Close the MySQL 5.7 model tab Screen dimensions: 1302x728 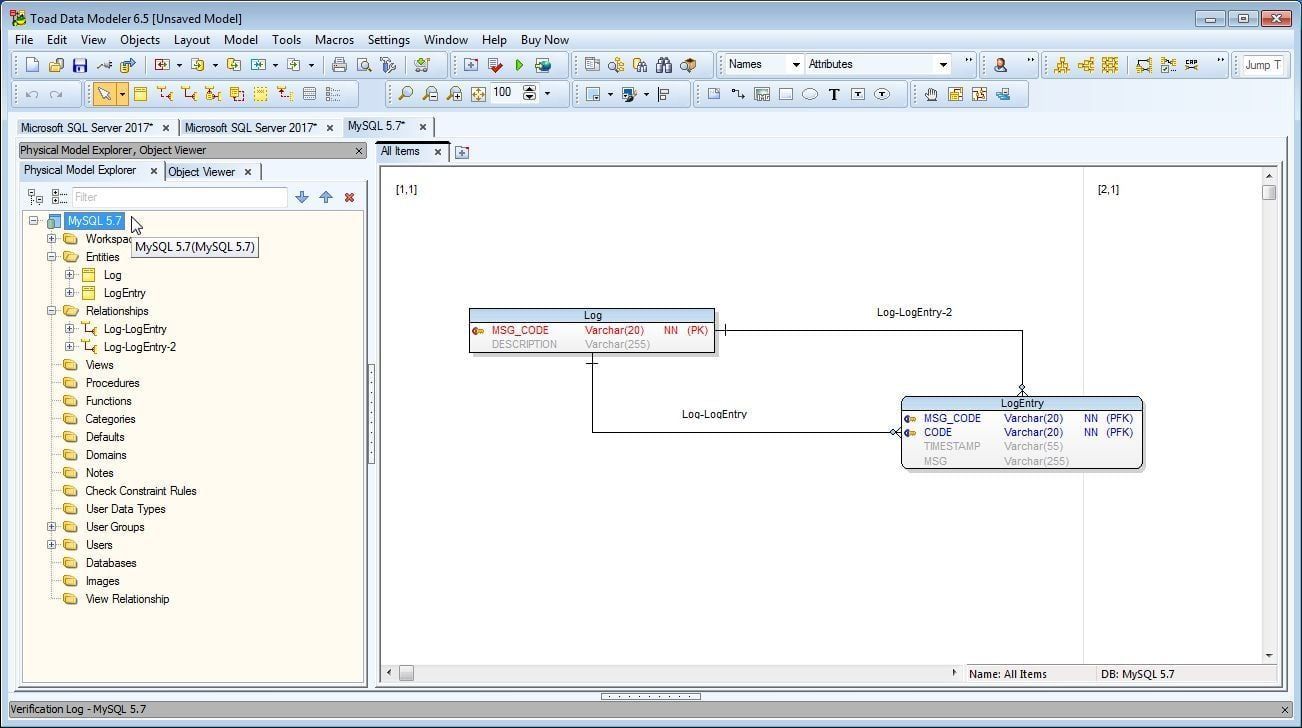click(x=422, y=127)
